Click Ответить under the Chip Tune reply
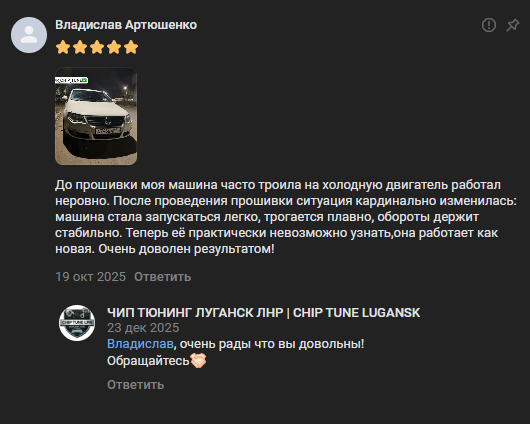This screenshot has width=530, height=424. 136,385
